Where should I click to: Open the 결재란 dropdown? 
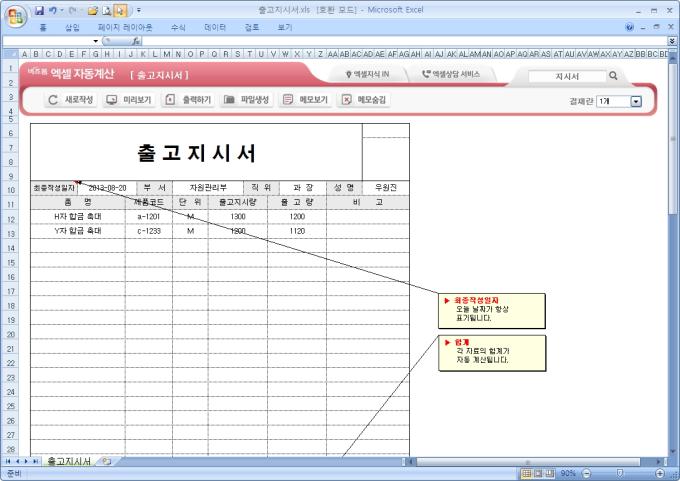pyautogui.click(x=636, y=101)
